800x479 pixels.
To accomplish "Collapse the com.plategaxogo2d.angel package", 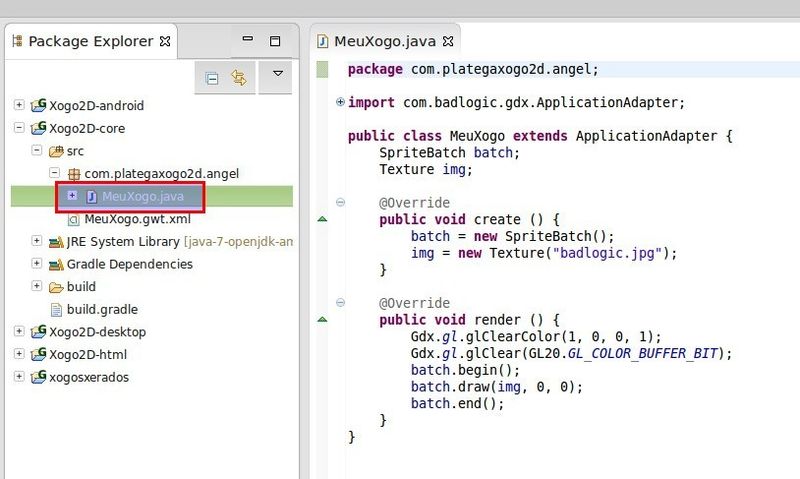I will tap(55, 172).
